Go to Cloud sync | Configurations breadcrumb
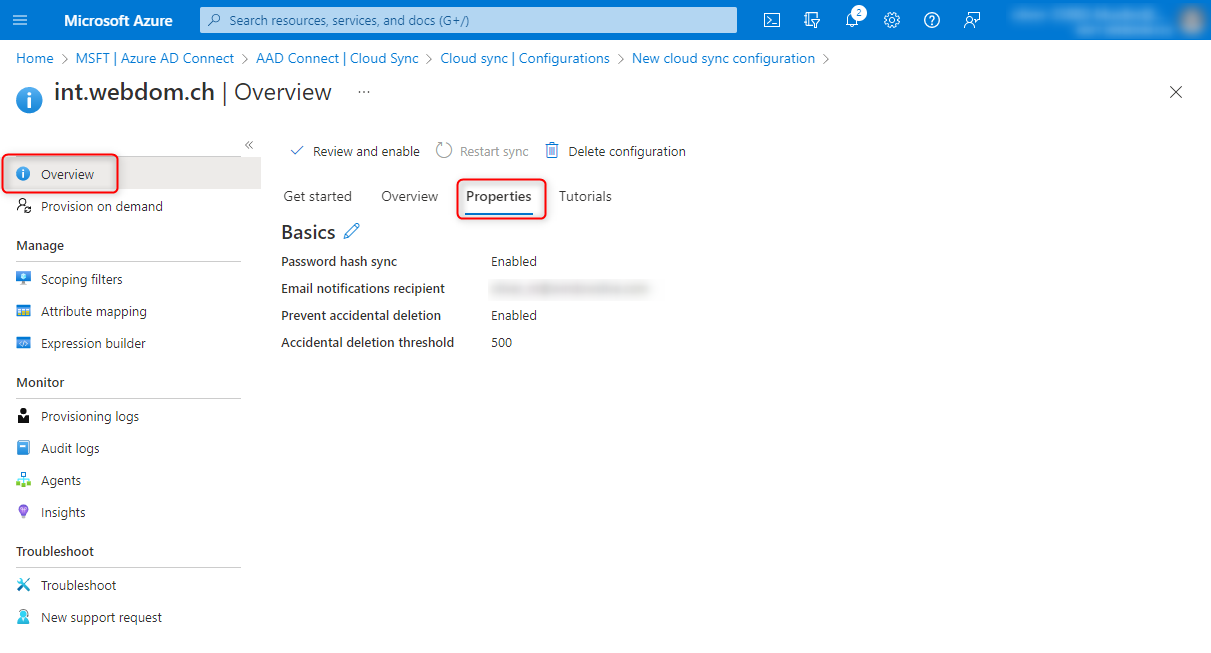Screen dimensions: 1211x653 [x=525, y=58]
